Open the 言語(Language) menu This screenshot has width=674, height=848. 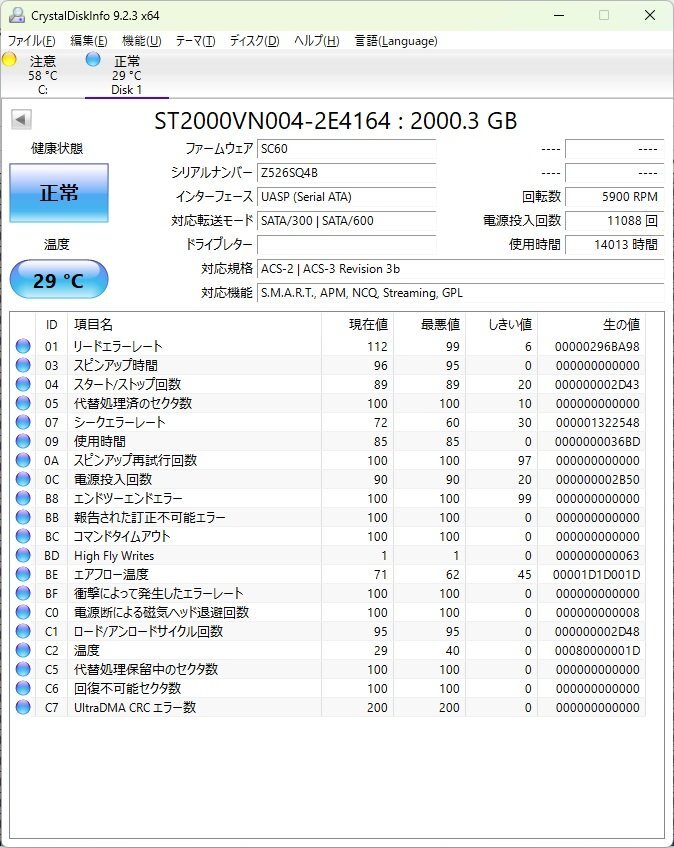396,41
